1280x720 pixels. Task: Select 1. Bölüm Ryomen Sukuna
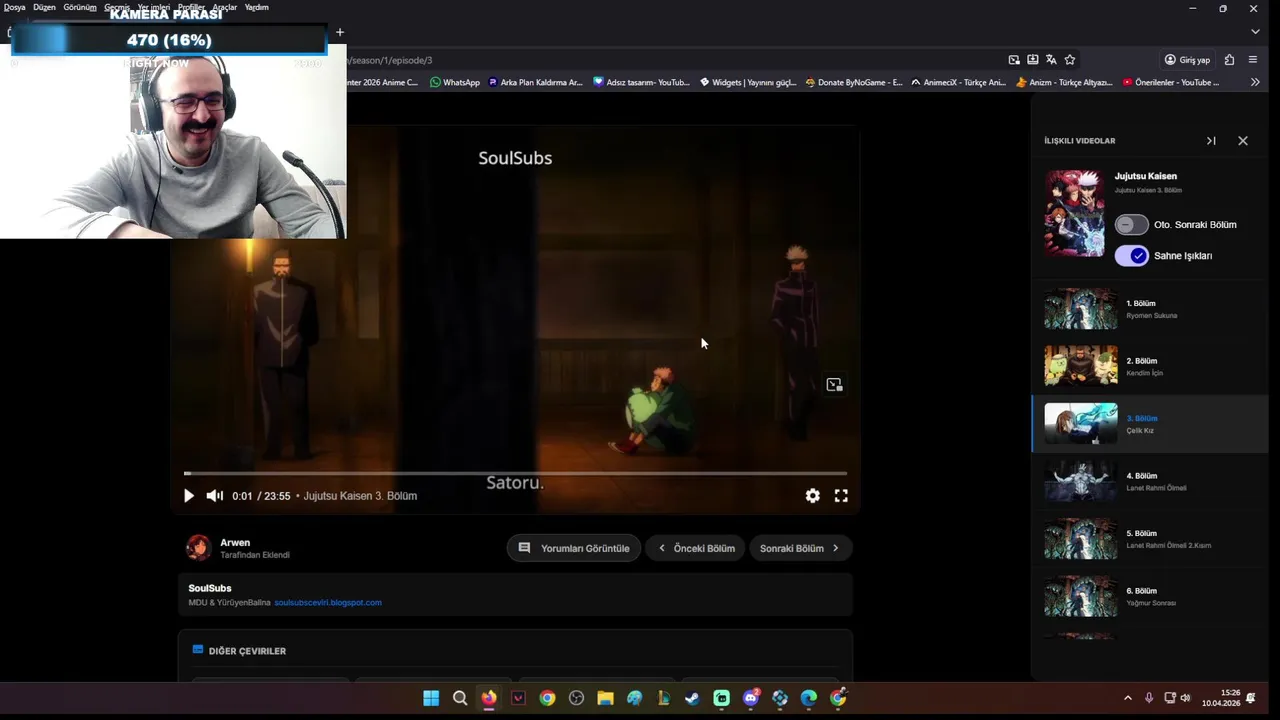1150,309
